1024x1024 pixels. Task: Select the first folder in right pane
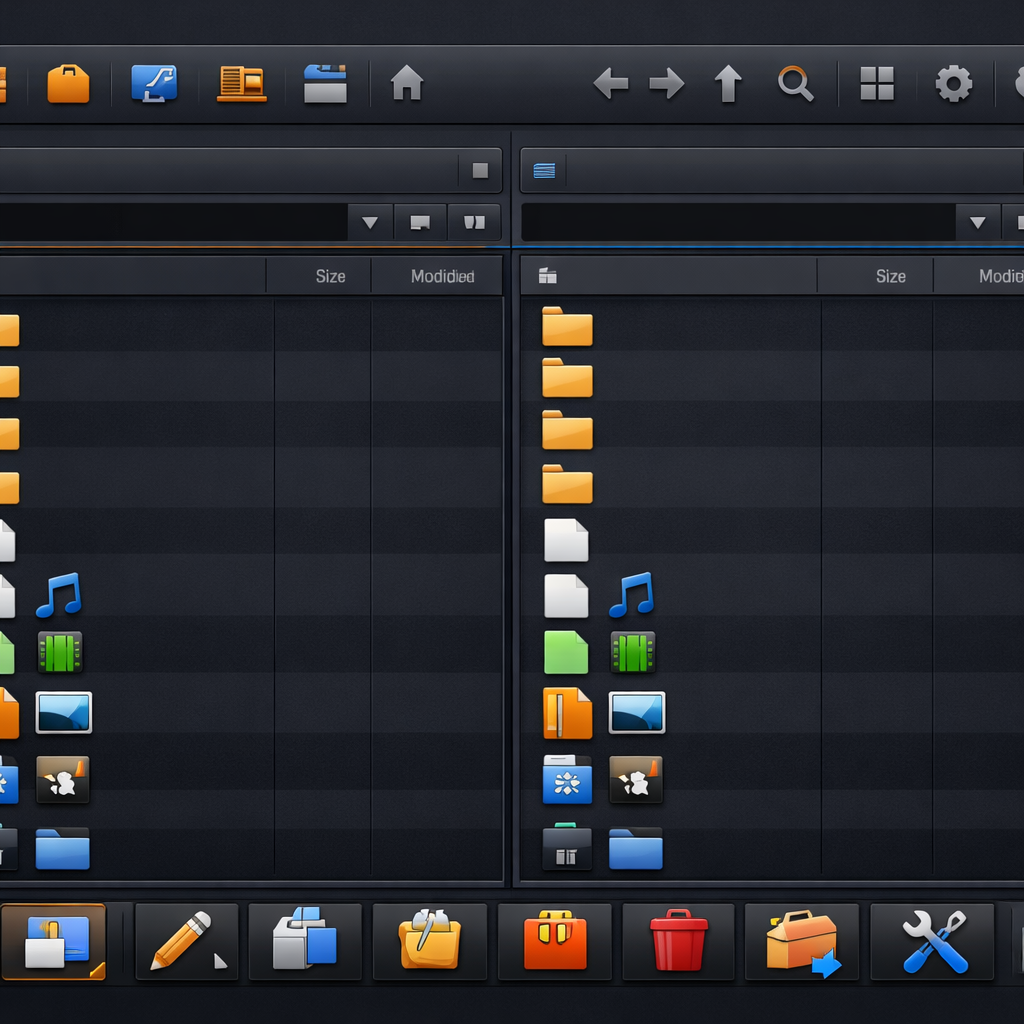[x=567, y=327]
